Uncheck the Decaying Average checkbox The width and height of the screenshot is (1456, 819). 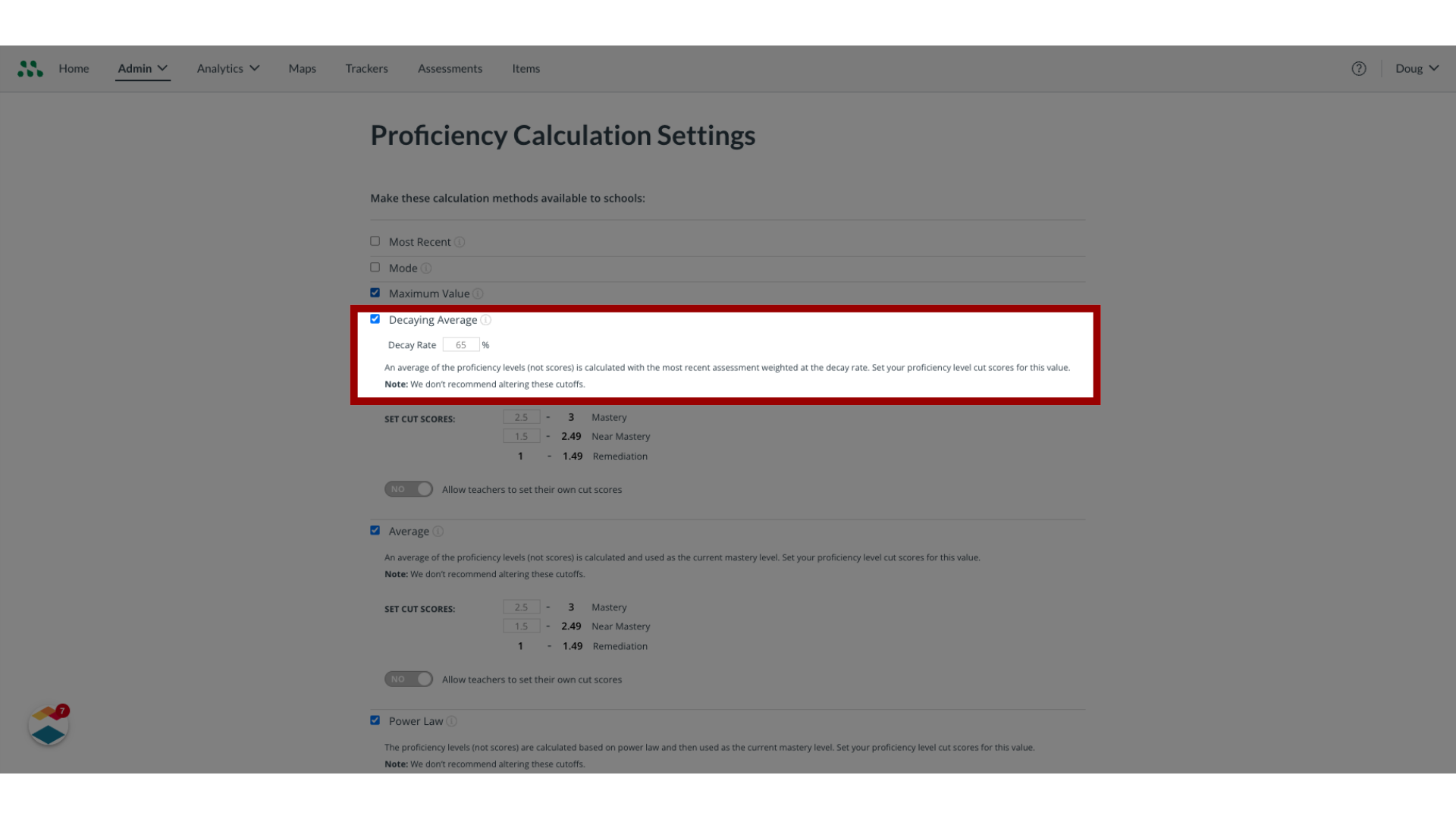point(375,319)
